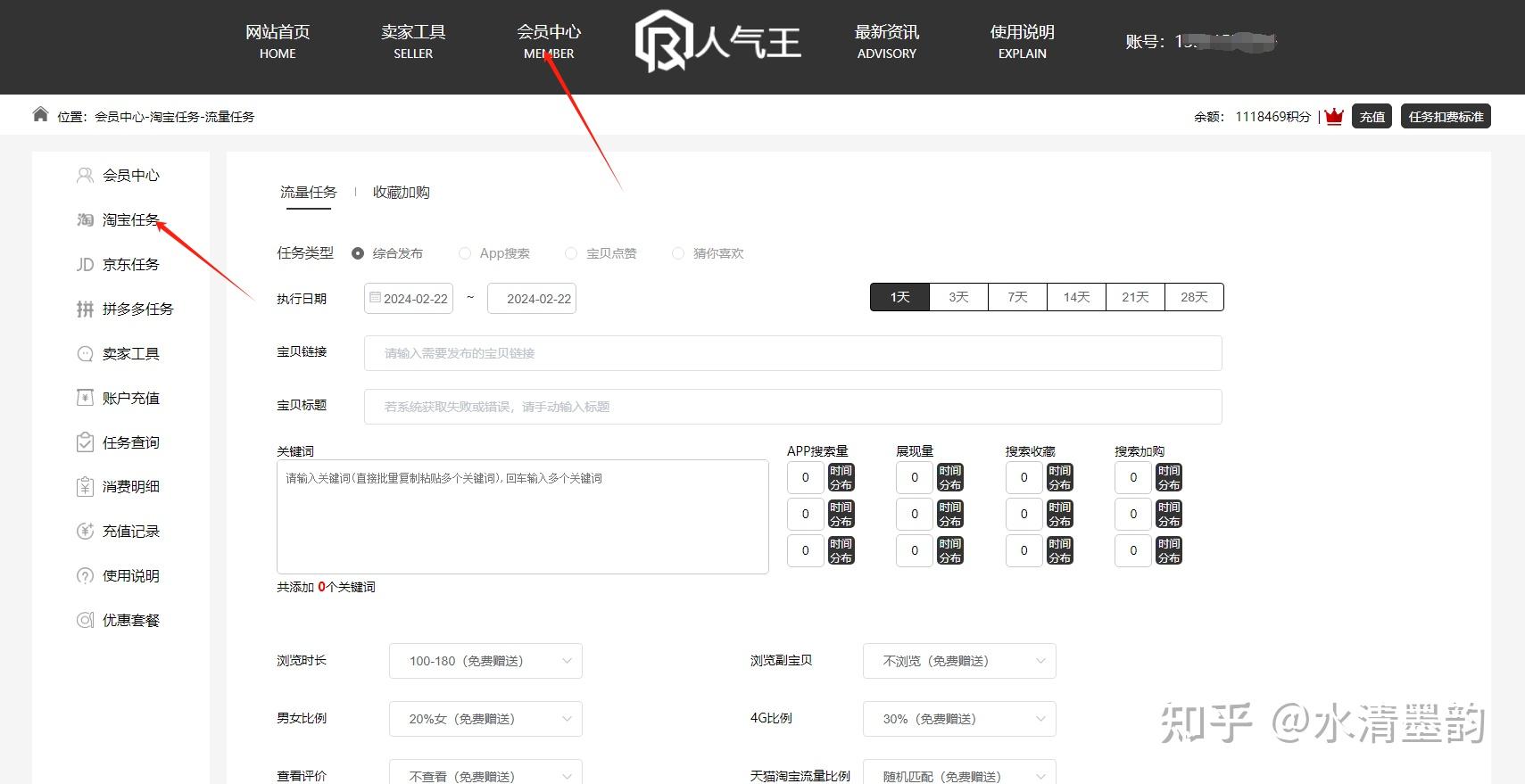Image resolution: width=1525 pixels, height=784 pixels.
Task: Open the 天猫淘宝流量比例 dropdown
Action: tap(959, 772)
